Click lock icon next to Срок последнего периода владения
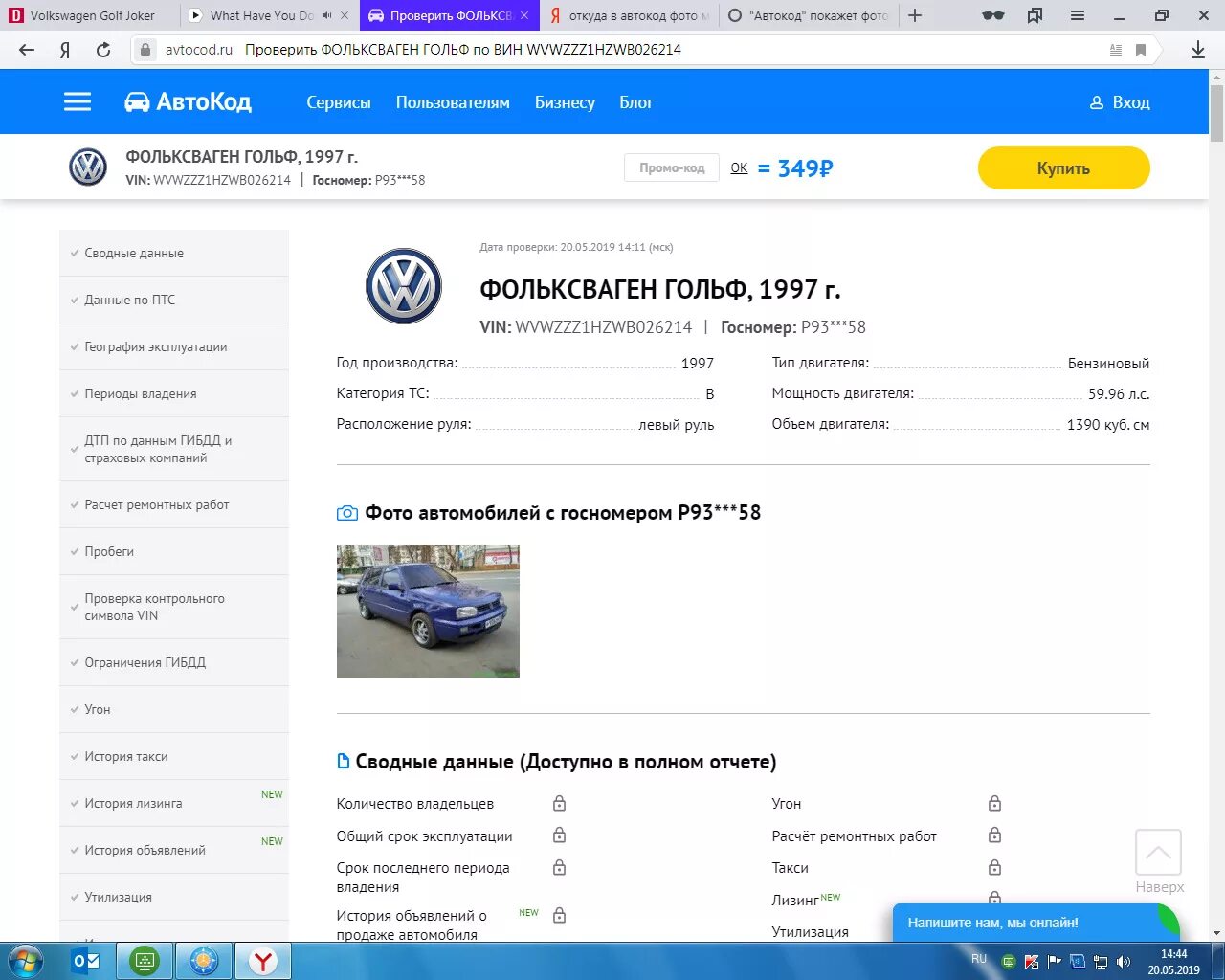Screen dimensions: 1225x980 [560, 867]
